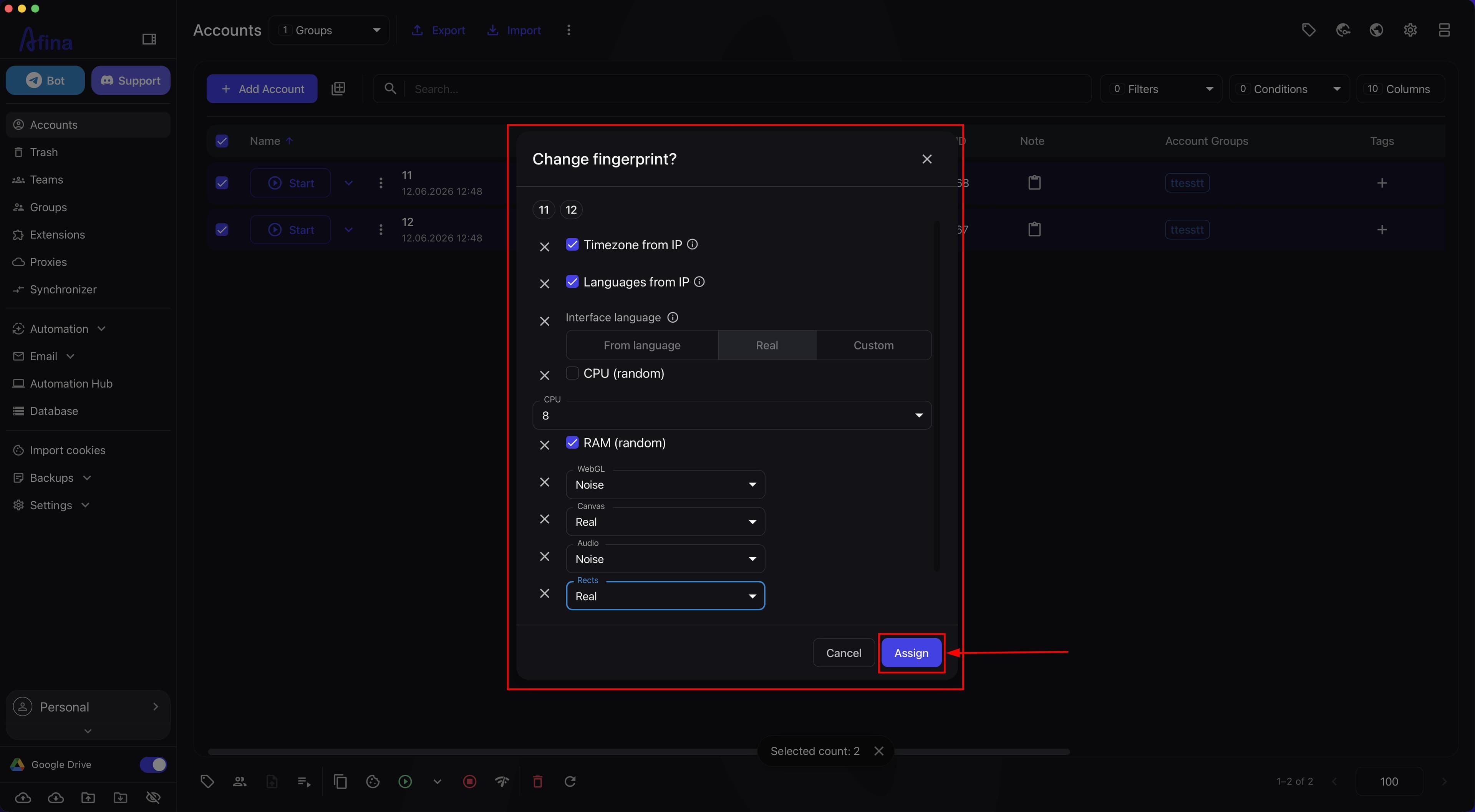The width and height of the screenshot is (1475, 812).
Task: Click the three-dot menu for account 11
Action: point(381,183)
